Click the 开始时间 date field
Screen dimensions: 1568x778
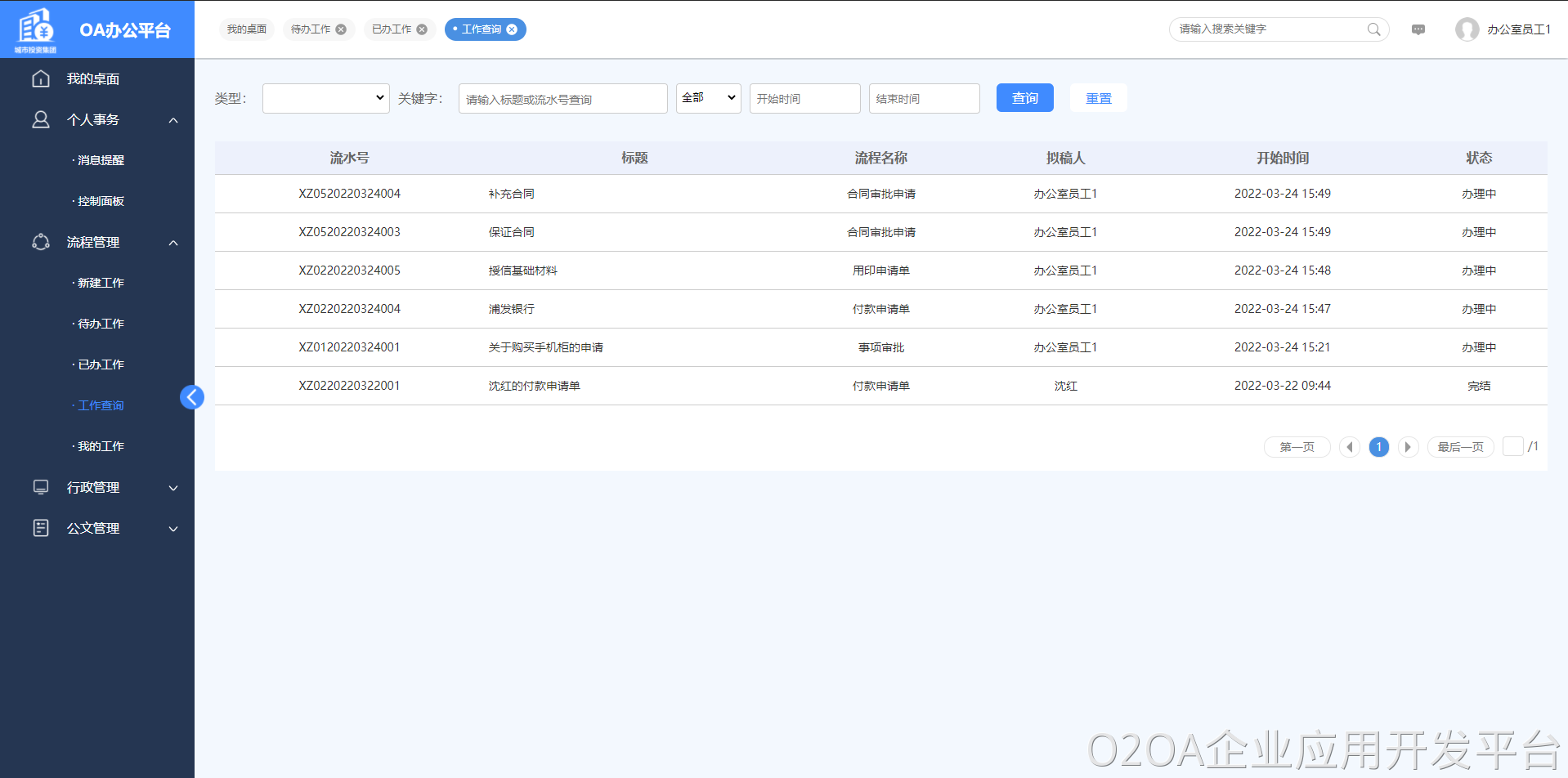(804, 98)
